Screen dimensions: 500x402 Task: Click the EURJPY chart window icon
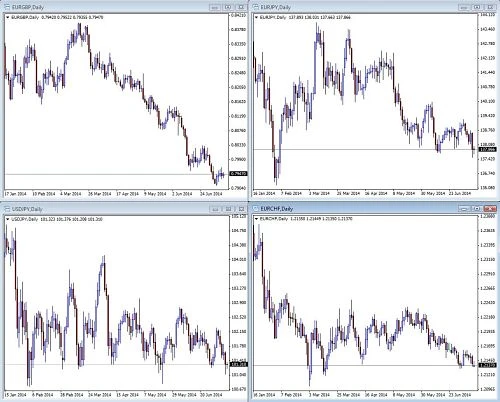256,7
